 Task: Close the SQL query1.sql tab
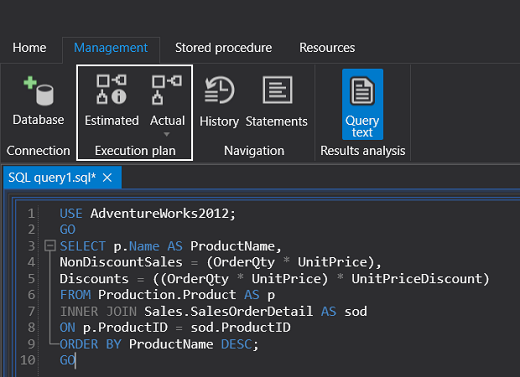point(107,178)
